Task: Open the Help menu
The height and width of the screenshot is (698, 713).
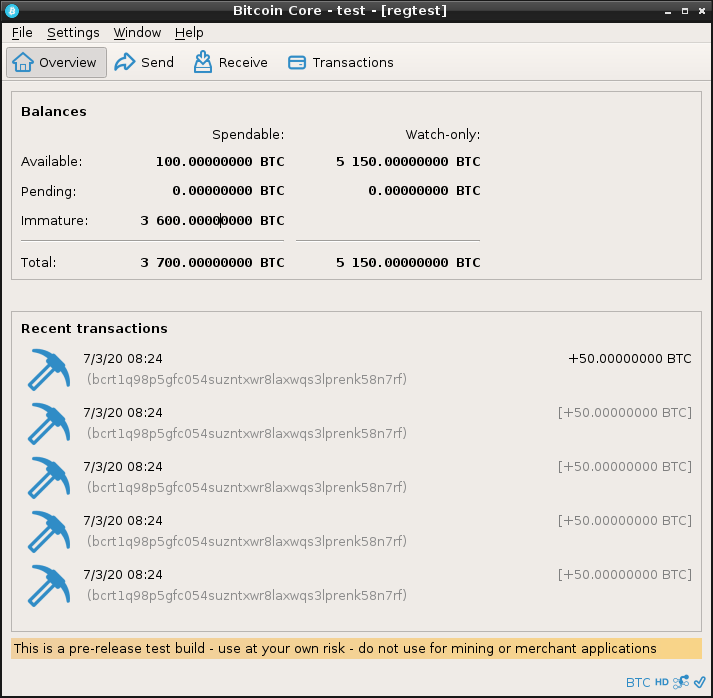Action: pyautogui.click(x=189, y=33)
